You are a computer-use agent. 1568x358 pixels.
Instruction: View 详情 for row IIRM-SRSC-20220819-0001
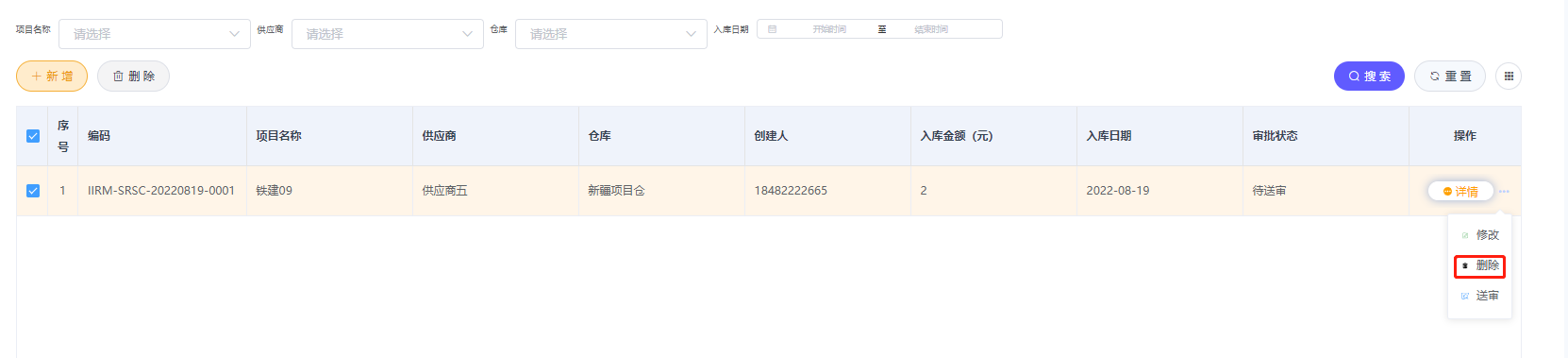point(1460,191)
